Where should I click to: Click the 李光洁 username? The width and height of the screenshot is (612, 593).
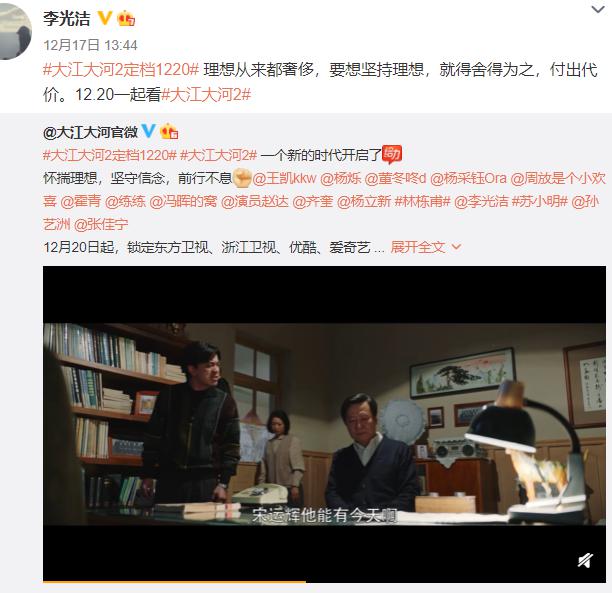[67, 19]
